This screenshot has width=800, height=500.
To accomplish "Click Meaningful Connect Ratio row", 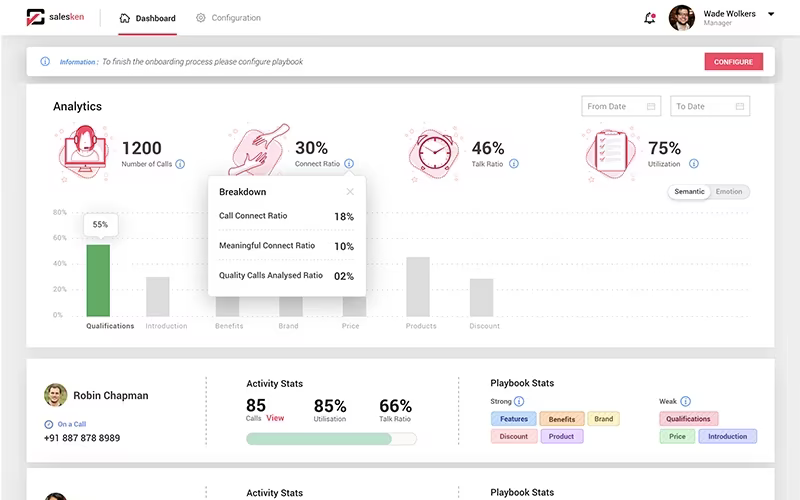I will click(286, 246).
